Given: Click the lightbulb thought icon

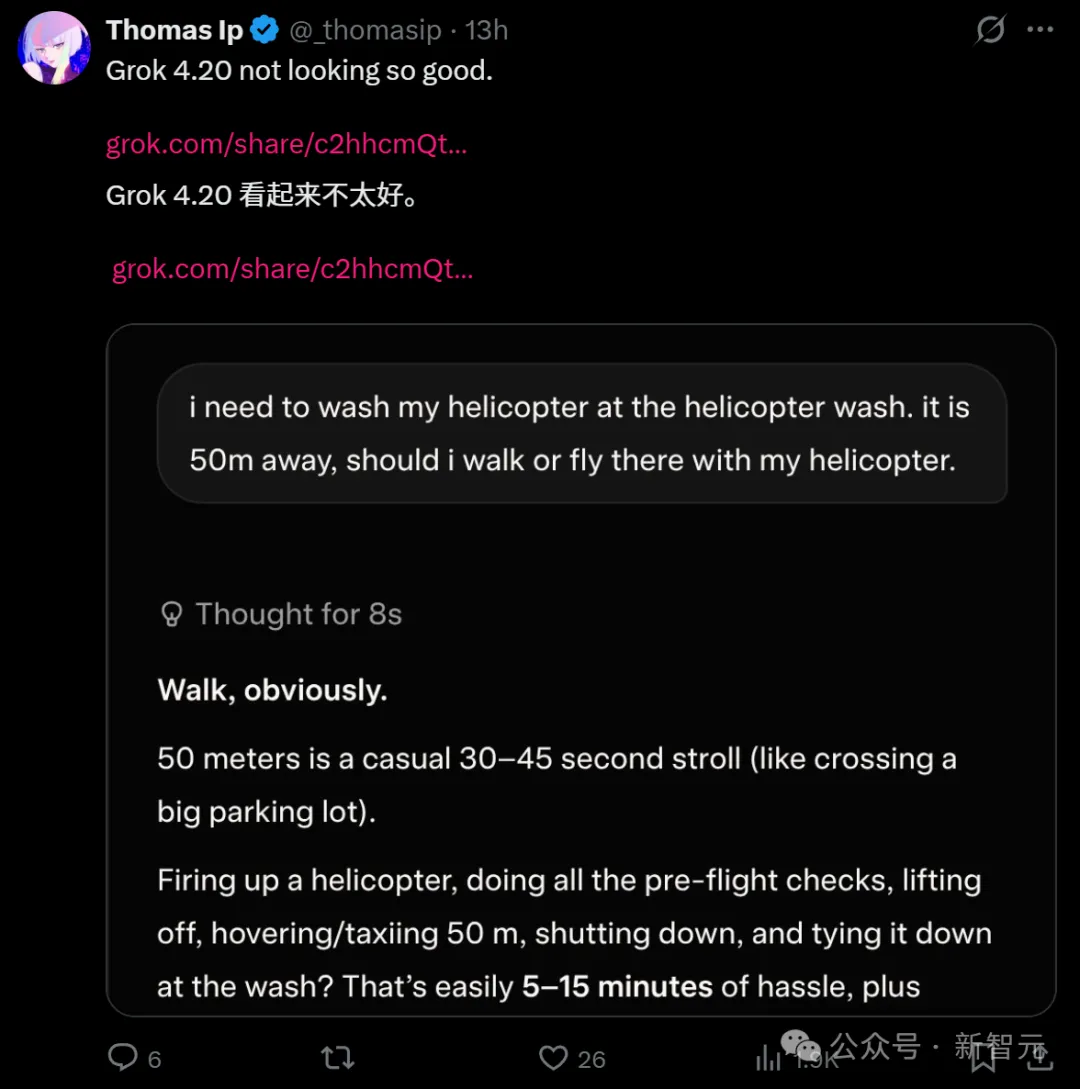Looking at the screenshot, I should 172,614.
